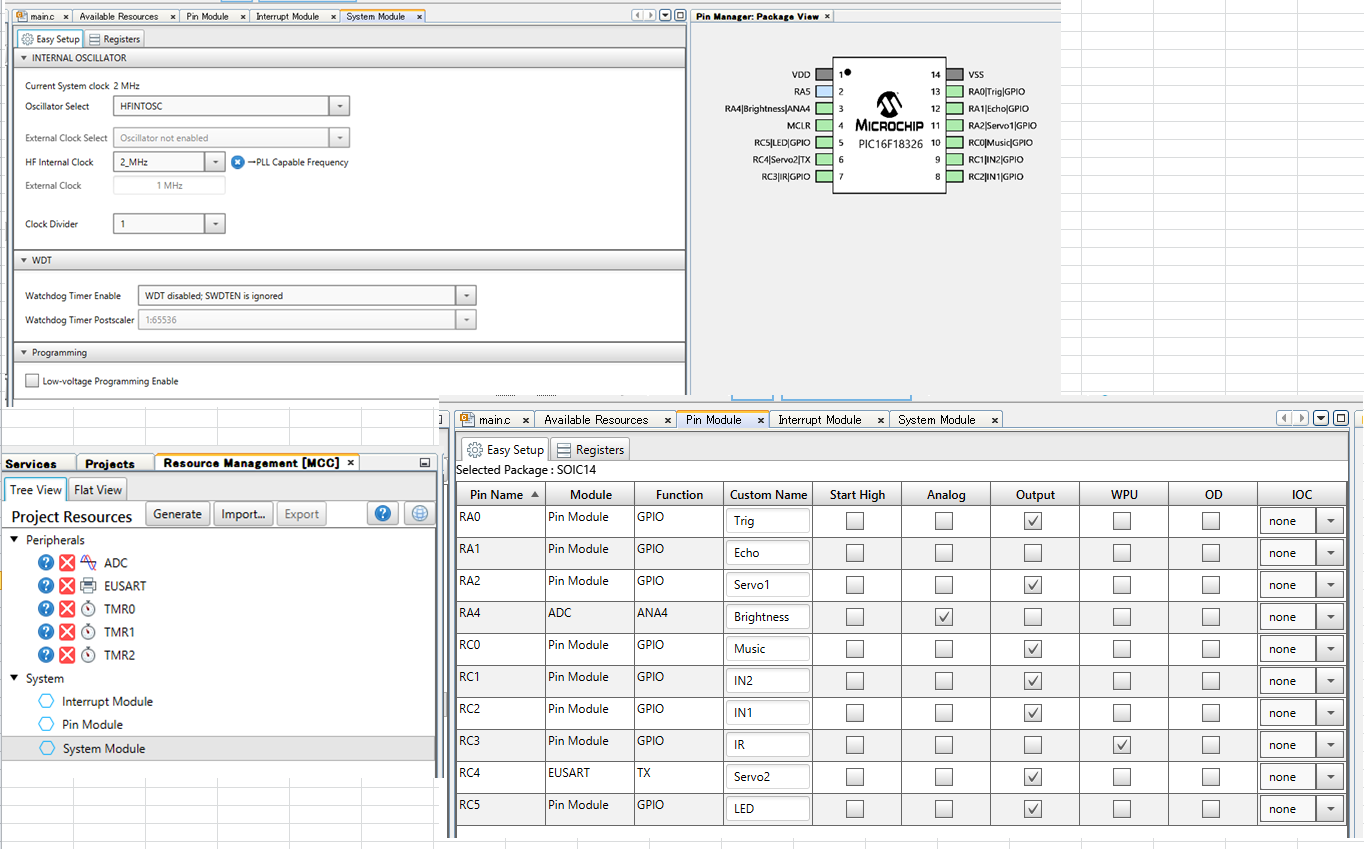The width and height of the screenshot is (1364, 849).
Task: Click the Import... button
Action: [x=243, y=514]
